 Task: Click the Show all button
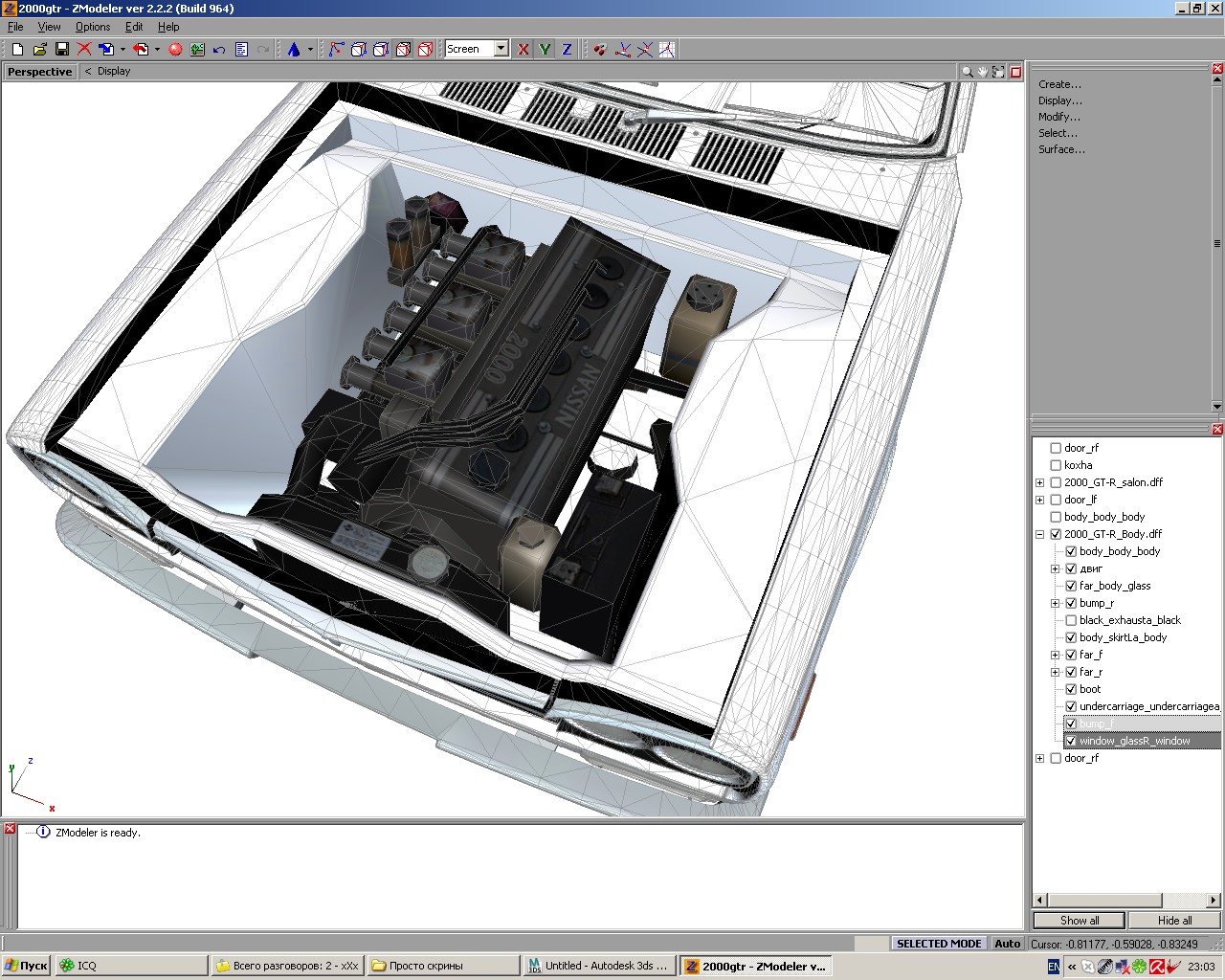pos(1079,920)
